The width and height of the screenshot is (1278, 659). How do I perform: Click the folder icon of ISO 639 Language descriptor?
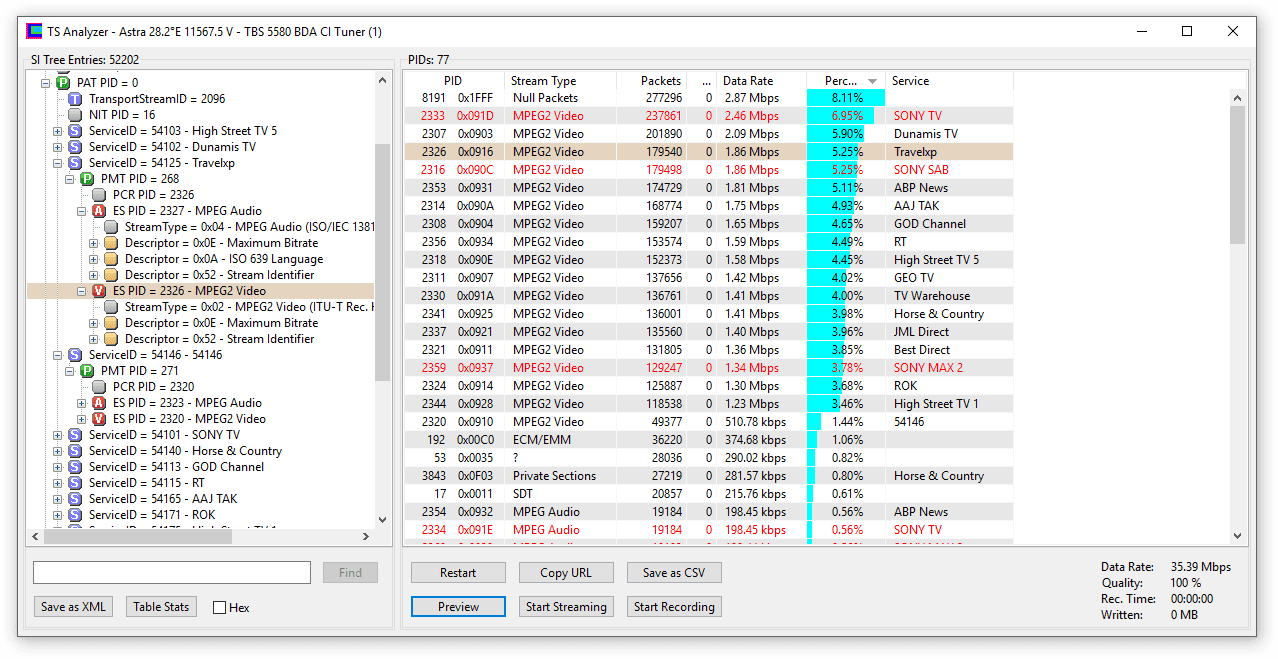111,259
